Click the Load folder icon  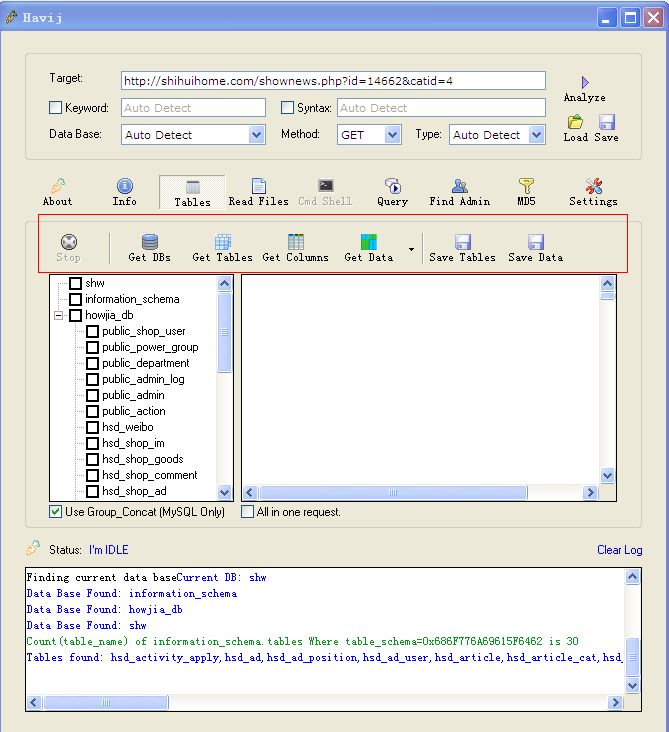pyautogui.click(x=575, y=122)
